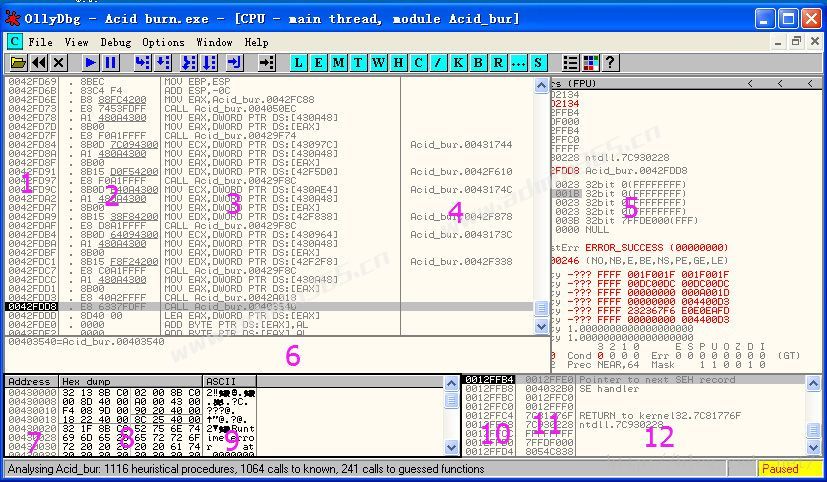Click the Address column header in dump

coord(32,381)
